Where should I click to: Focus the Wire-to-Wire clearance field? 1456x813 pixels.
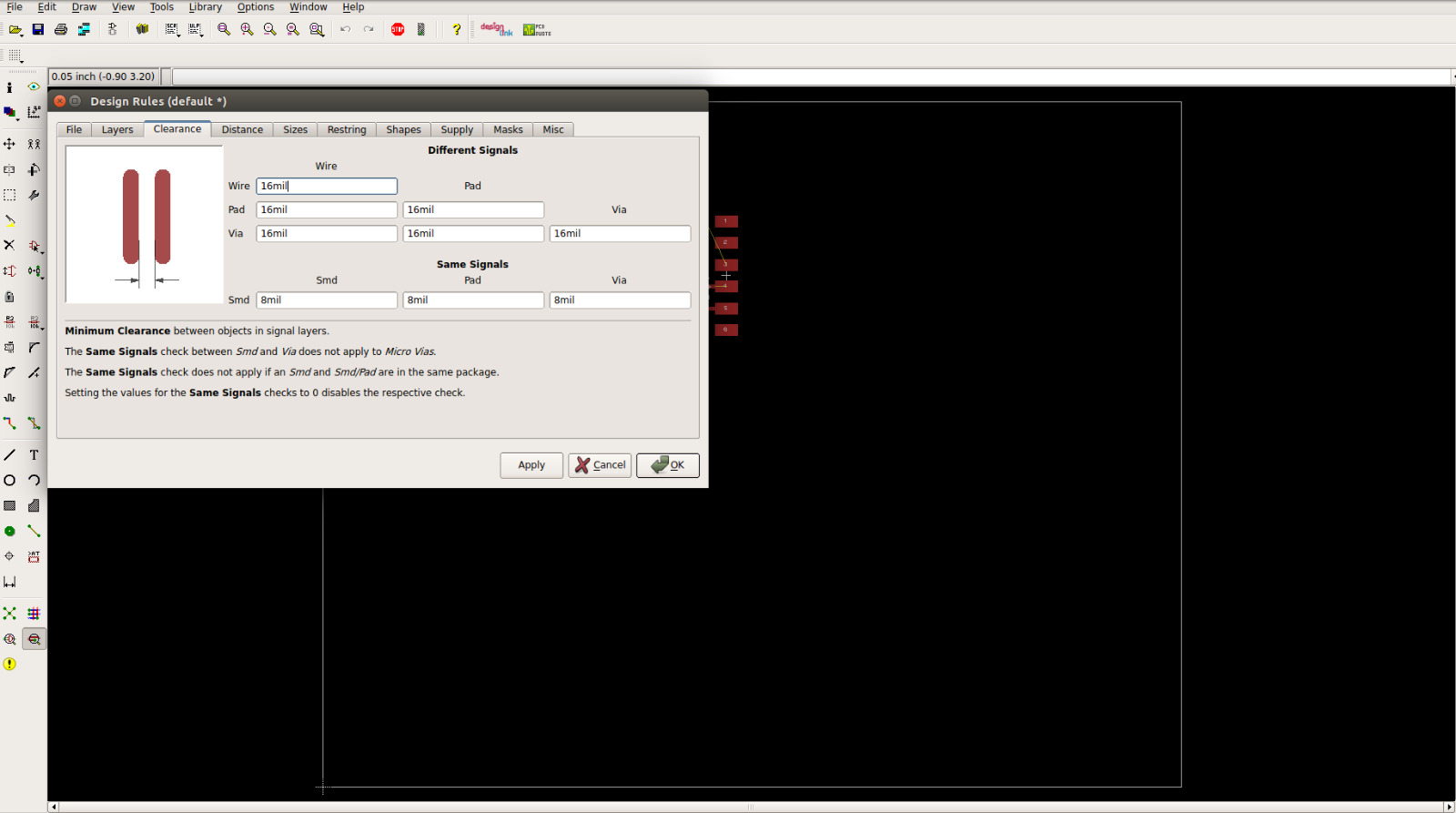click(327, 186)
